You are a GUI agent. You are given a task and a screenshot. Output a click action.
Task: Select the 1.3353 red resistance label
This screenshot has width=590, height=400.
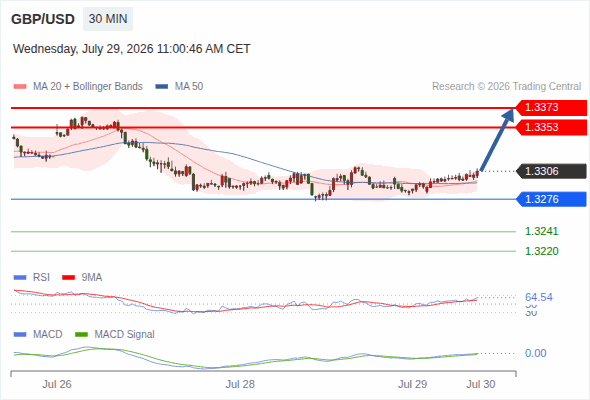pos(551,128)
